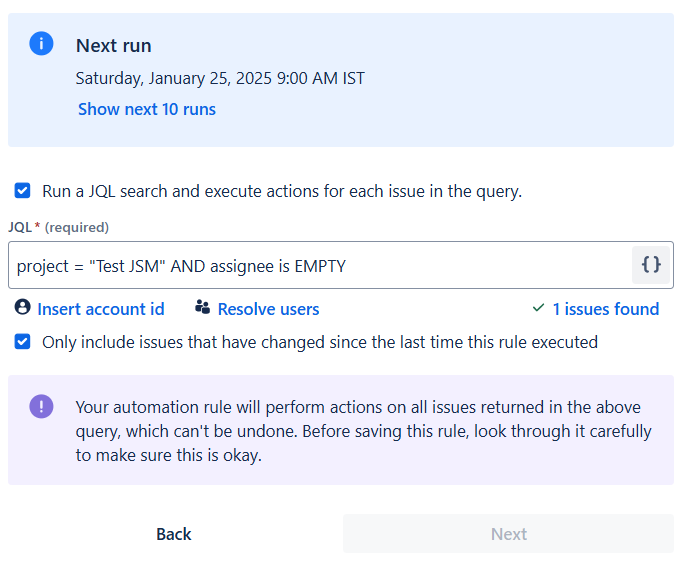Viewport: 687px width, 565px height.
Task: Click the Next run heading
Action: point(114,46)
